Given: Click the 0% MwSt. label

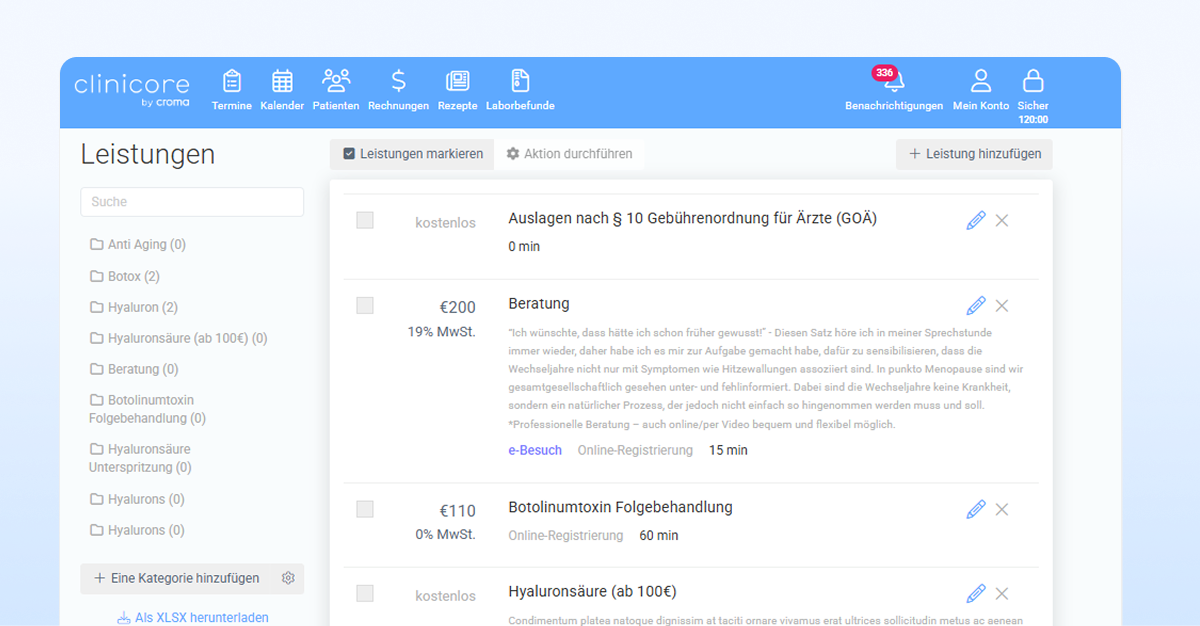Looking at the screenshot, I should click(x=446, y=535).
